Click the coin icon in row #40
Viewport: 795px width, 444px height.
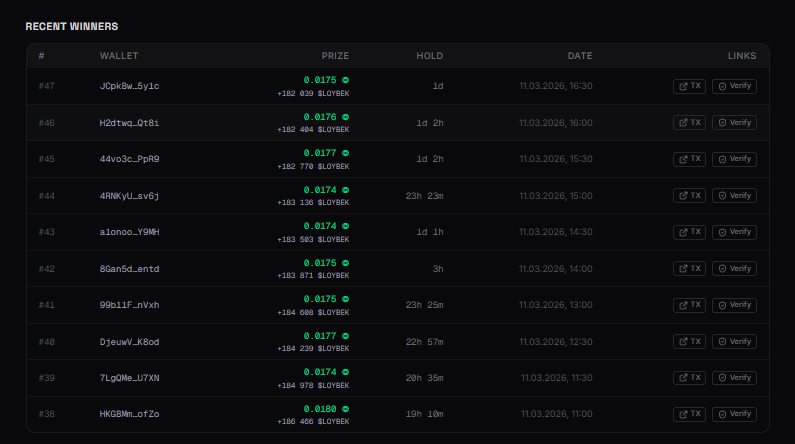345,336
